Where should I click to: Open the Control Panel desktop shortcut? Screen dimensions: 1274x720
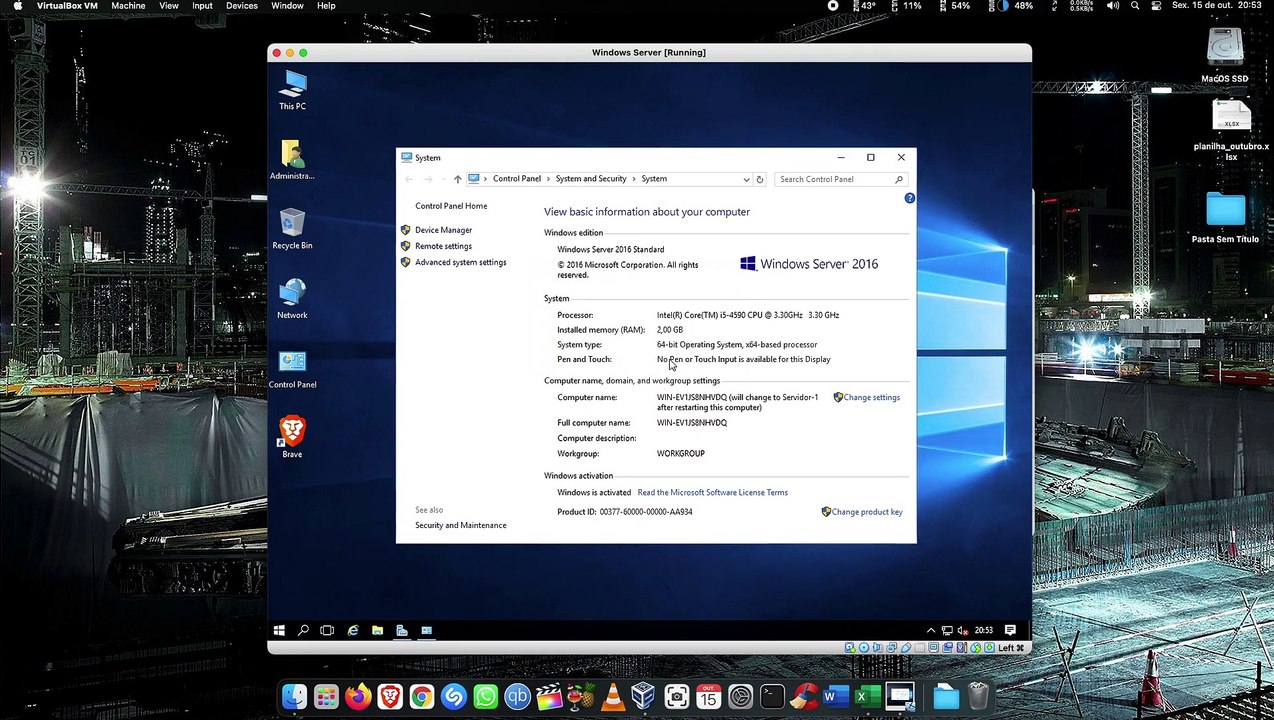(292, 369)
